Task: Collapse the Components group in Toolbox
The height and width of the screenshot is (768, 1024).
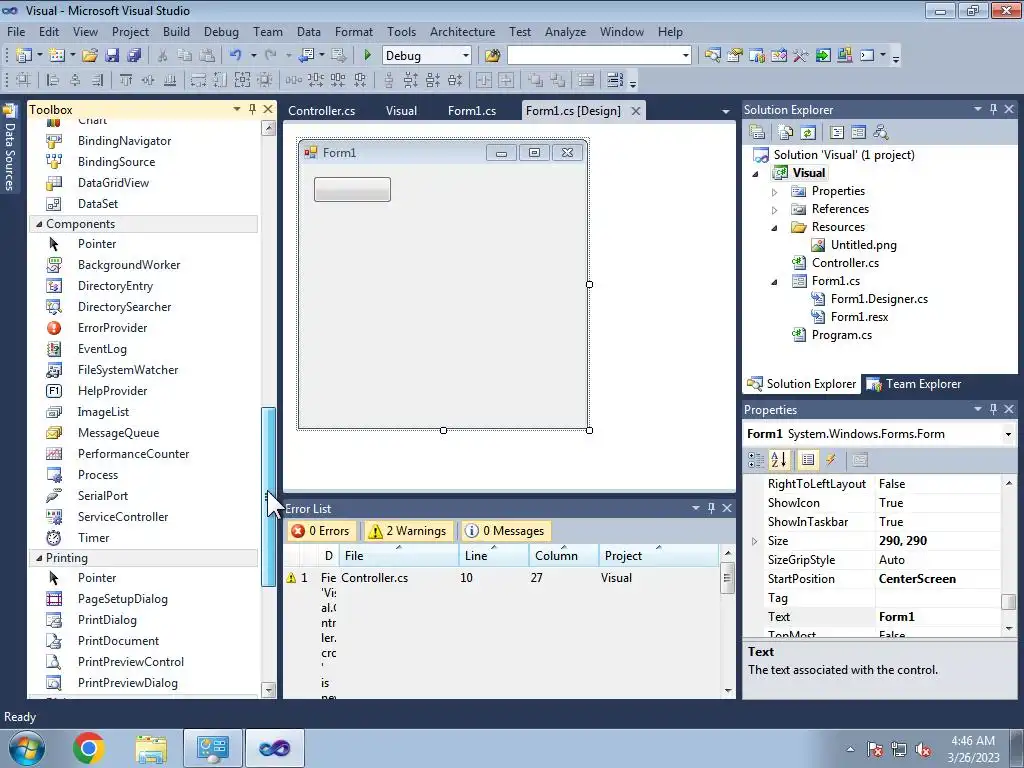Action: point(39,224)
